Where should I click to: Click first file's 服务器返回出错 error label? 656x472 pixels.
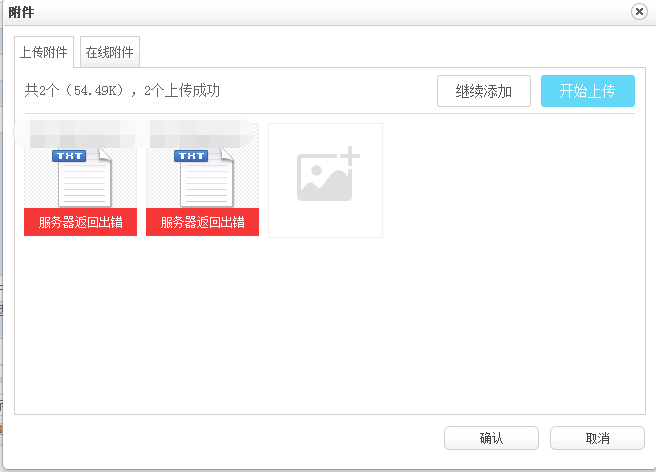pyautogui.click(x=80, y=222)
